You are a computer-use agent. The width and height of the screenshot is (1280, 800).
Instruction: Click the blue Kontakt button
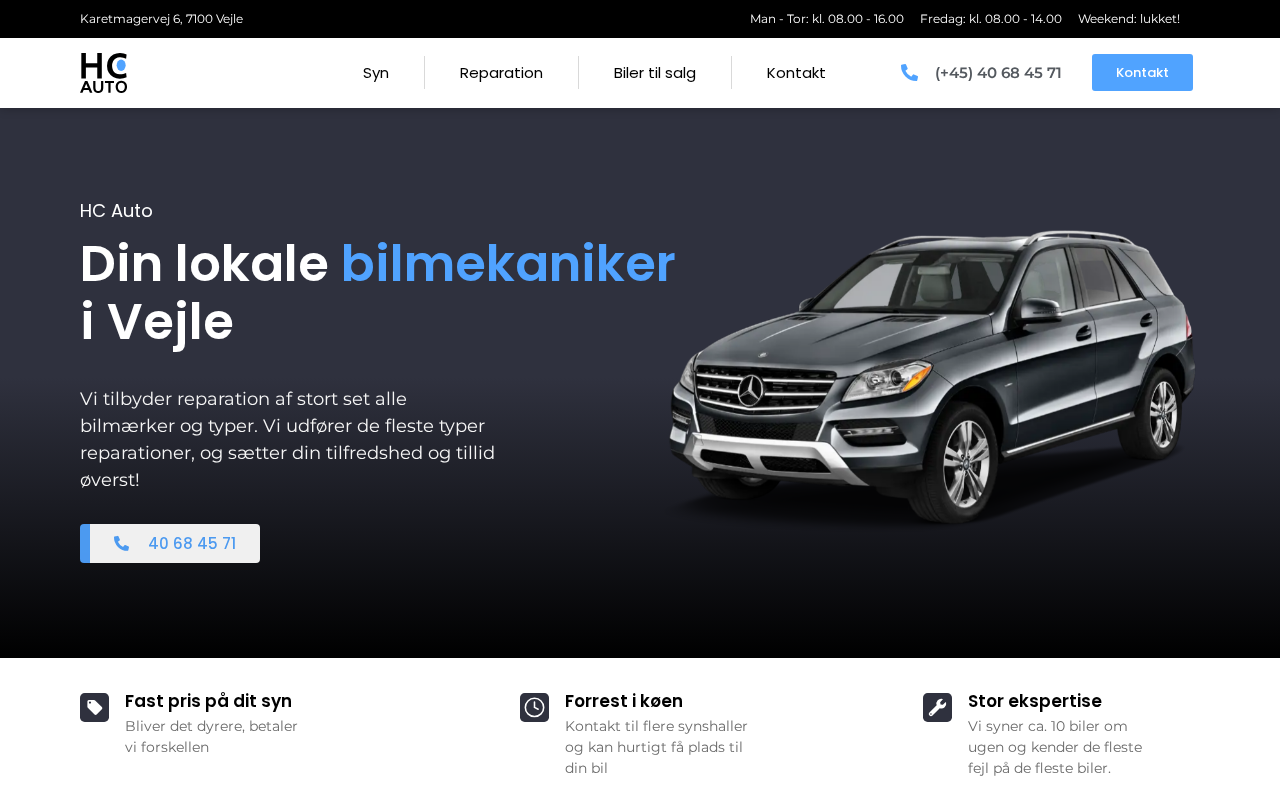(1142, 72)
